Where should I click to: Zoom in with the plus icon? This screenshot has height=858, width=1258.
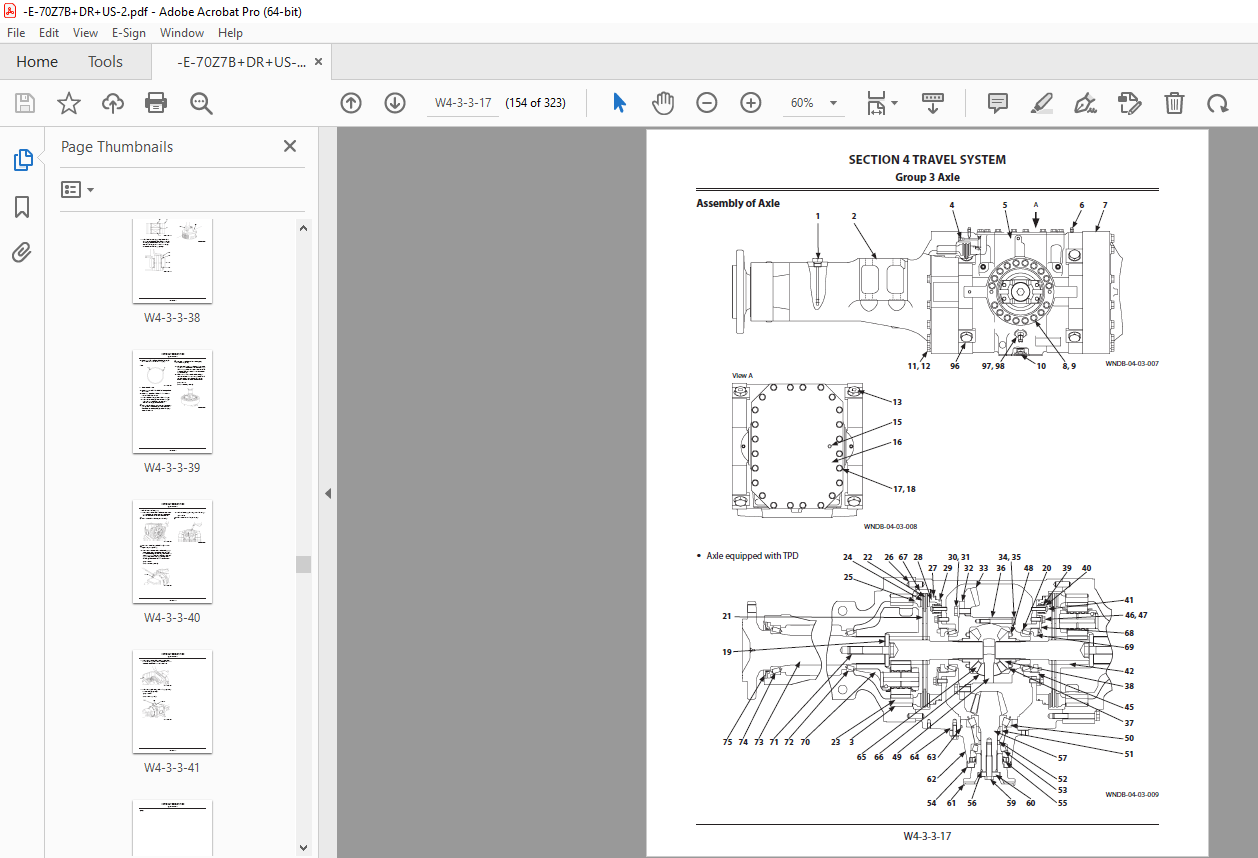(x=751, y=103)
